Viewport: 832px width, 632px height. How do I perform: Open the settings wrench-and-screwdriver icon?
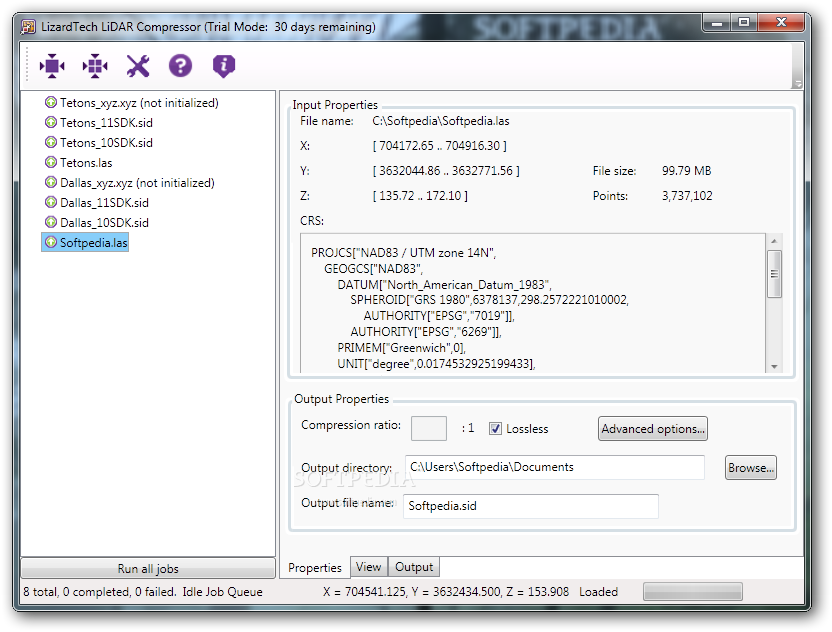138,66
